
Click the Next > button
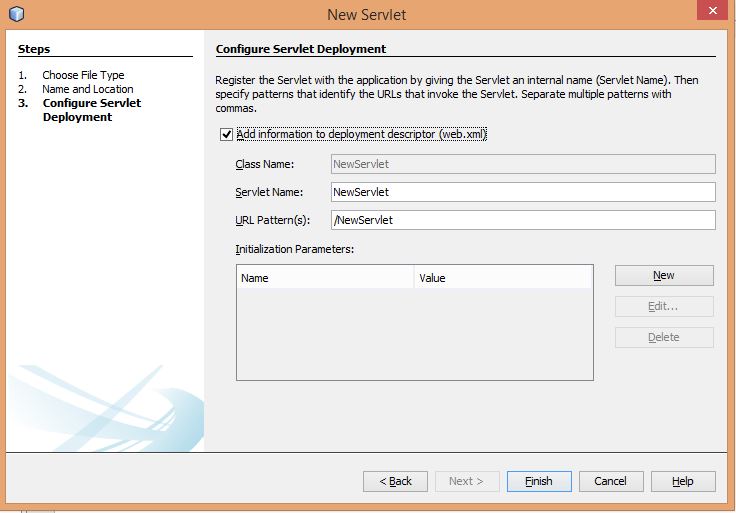point(467,481)
